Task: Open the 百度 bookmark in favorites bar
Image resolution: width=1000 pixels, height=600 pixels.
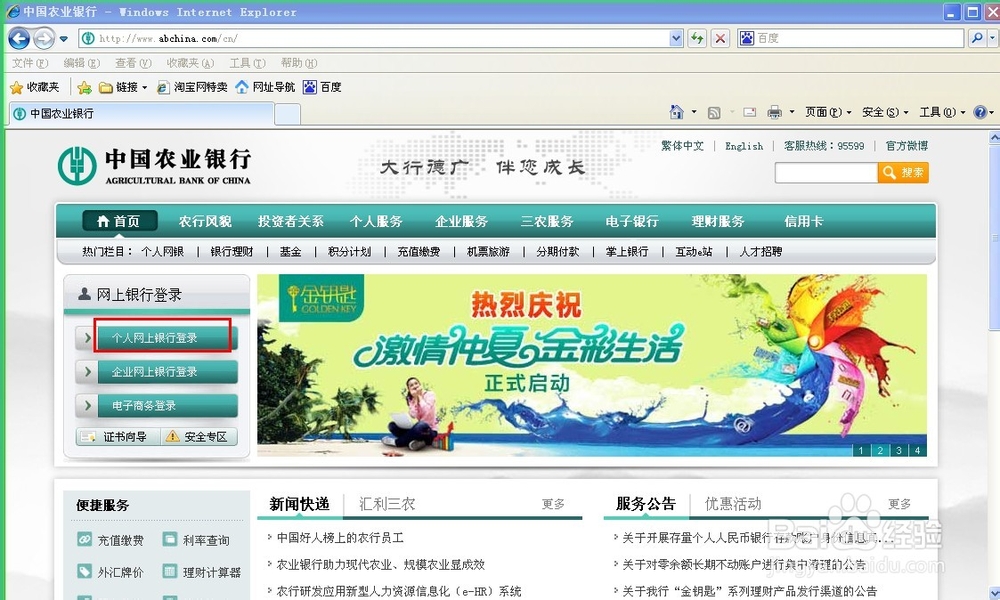Action: (x=322, y=87)
